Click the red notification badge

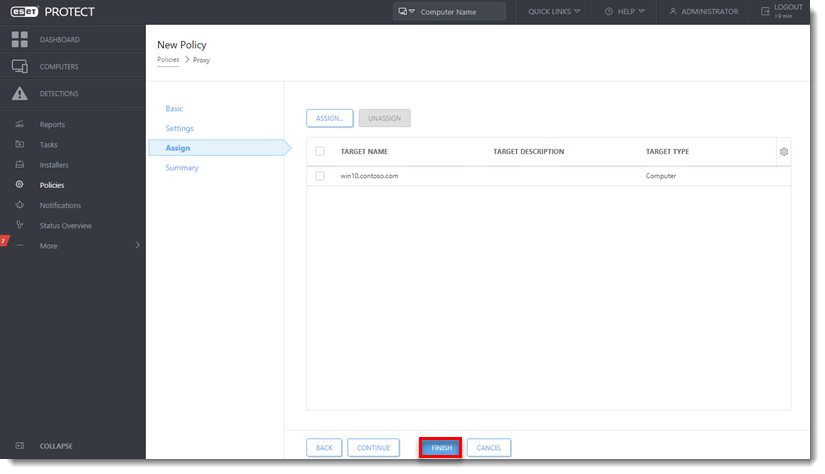[4, 241]
